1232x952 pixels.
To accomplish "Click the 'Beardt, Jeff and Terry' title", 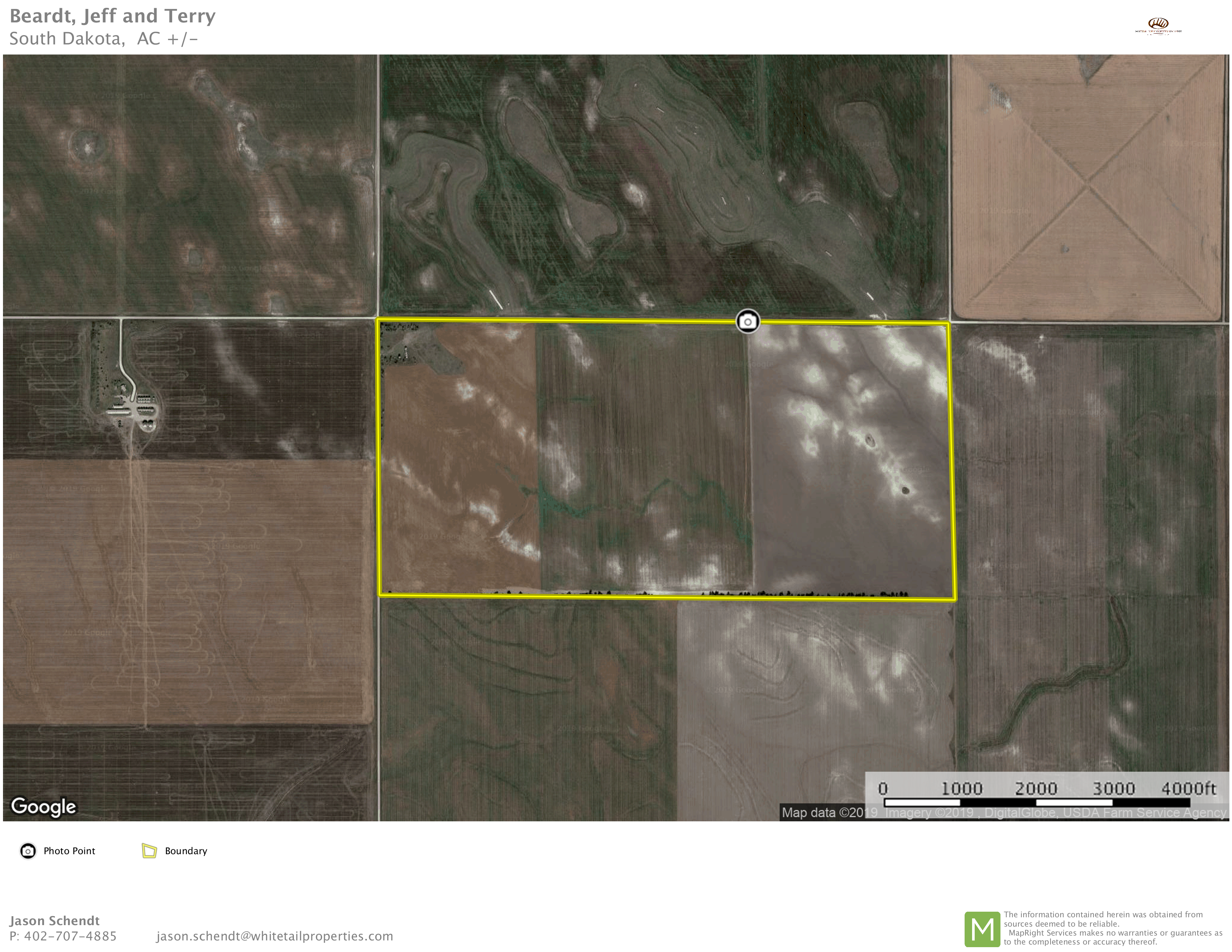I will [x=112, y=16].
